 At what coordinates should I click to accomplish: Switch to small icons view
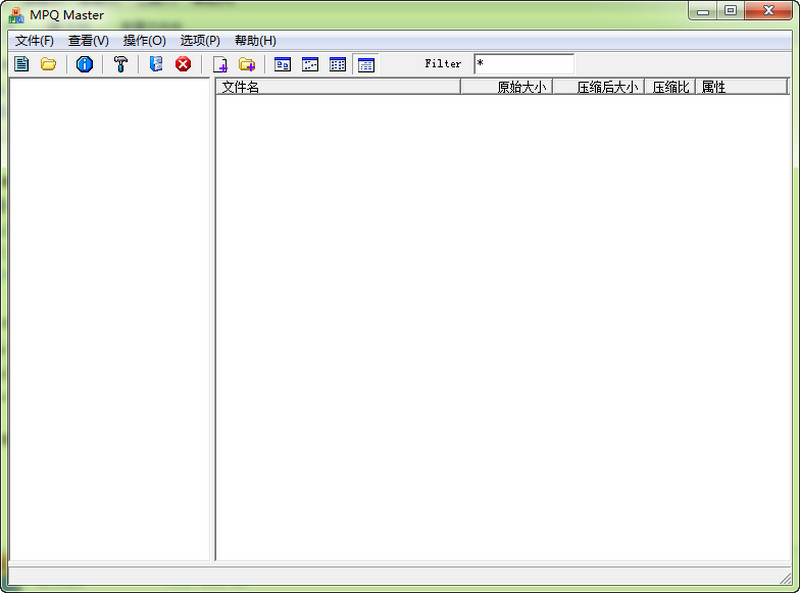pos(310,64)
